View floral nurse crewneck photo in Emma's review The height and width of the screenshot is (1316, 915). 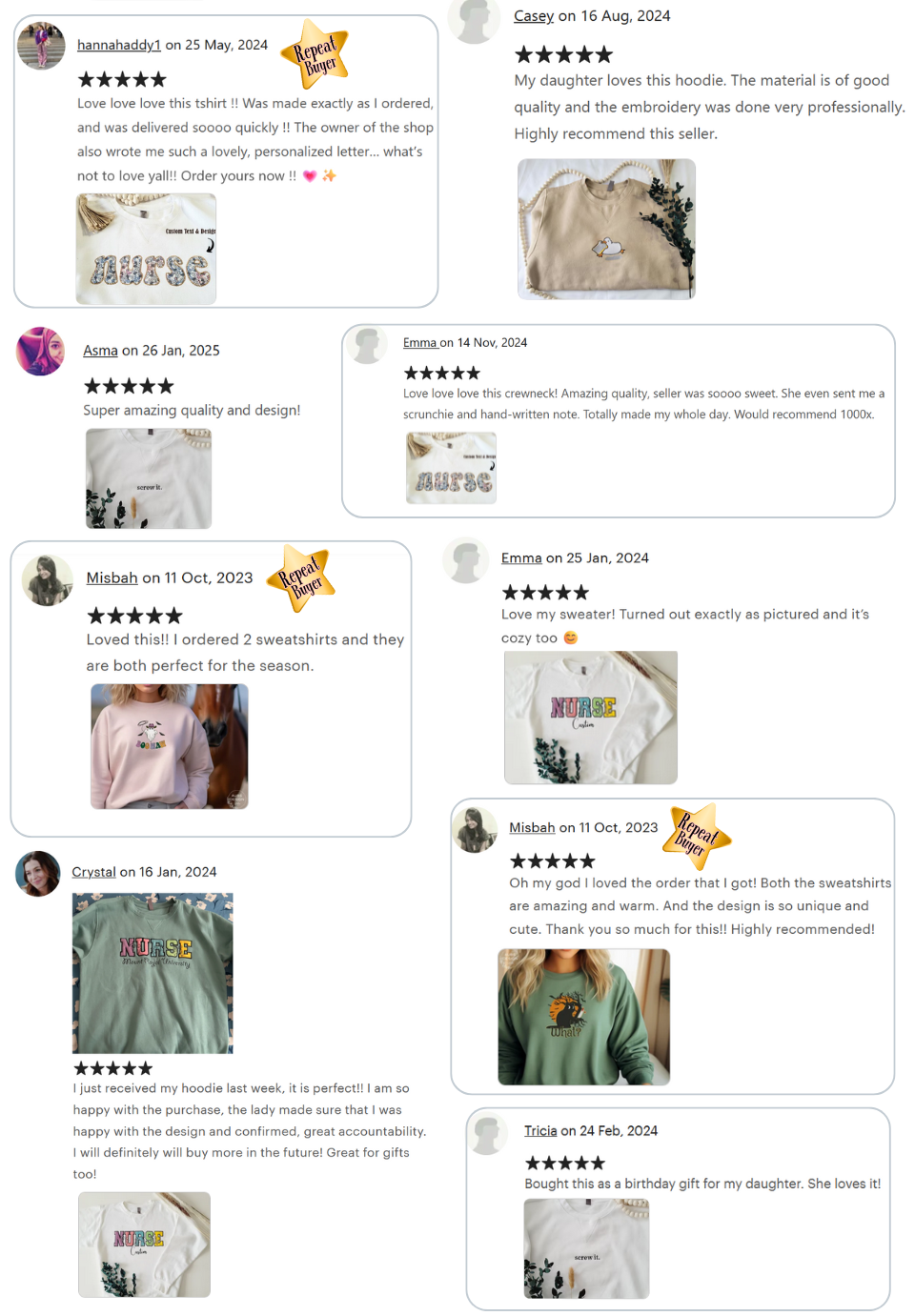451,468
